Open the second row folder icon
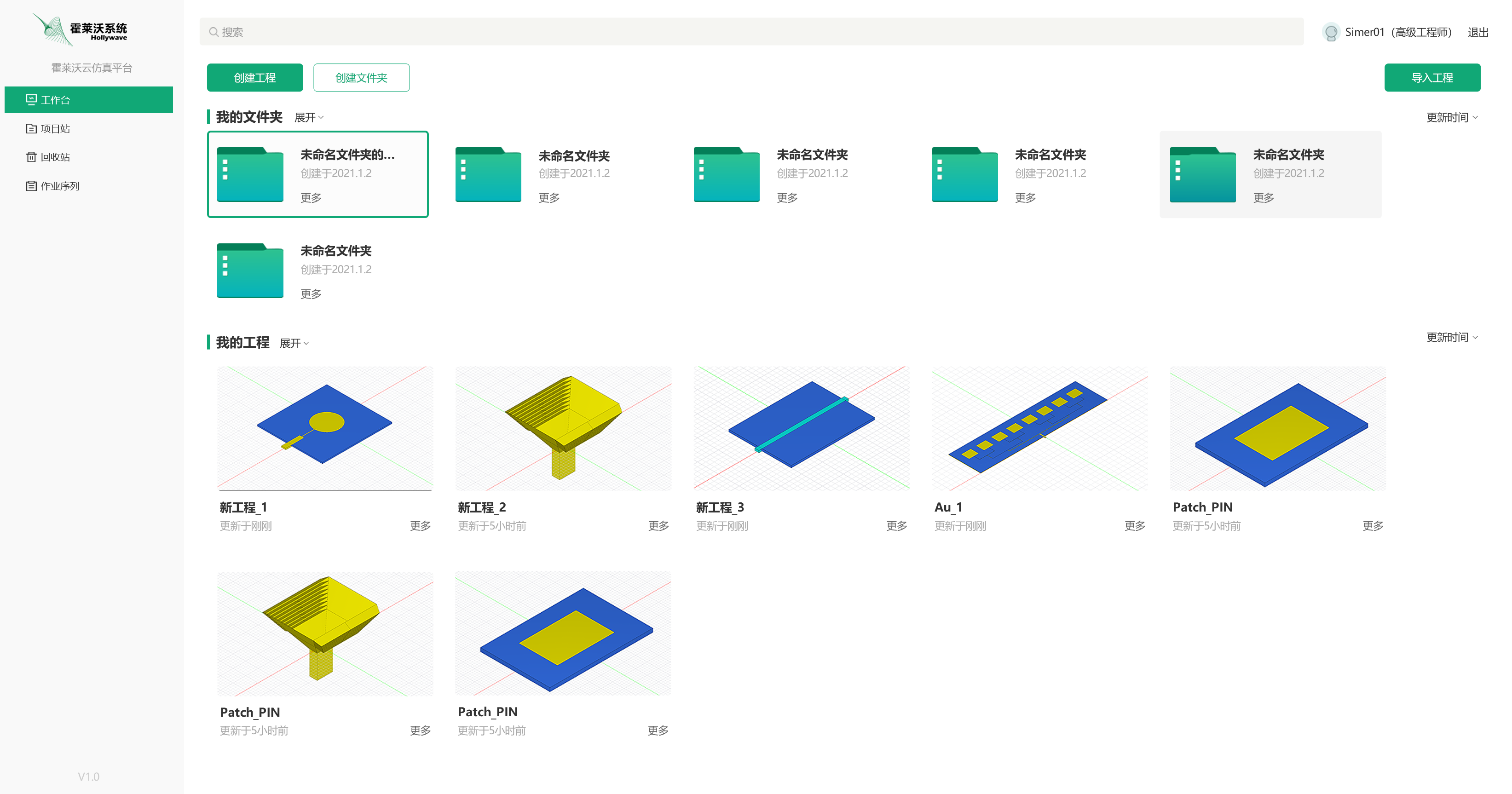This screenshot has width=1512, height=794. pyautogui.click(x=250, y=270)
